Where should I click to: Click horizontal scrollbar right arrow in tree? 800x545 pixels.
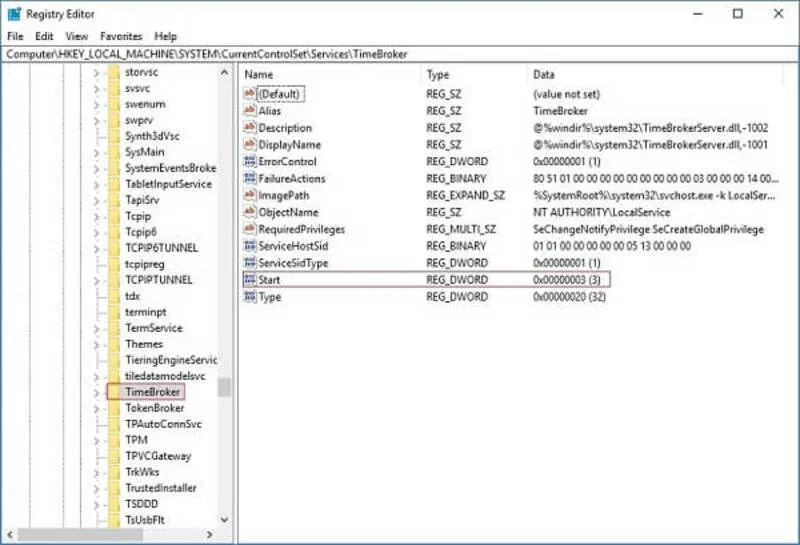pyautogui.click(x=209, y=535)
